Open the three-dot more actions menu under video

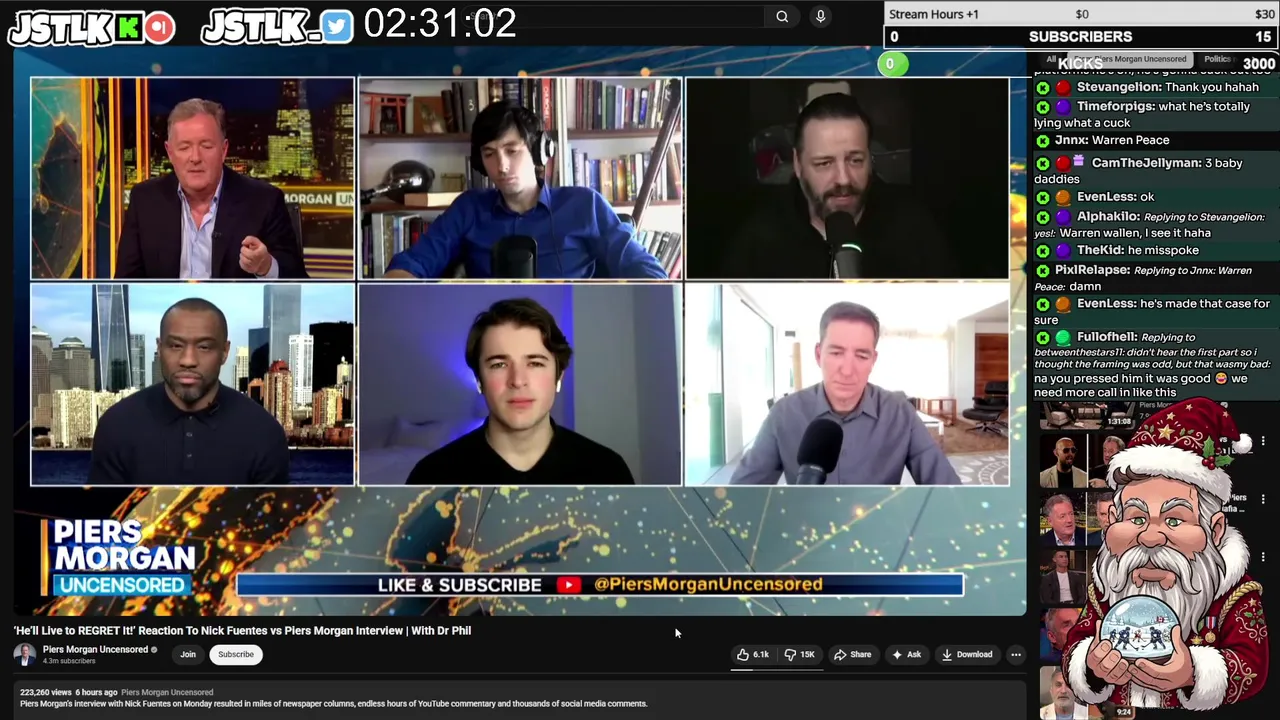coord(1016,655)
